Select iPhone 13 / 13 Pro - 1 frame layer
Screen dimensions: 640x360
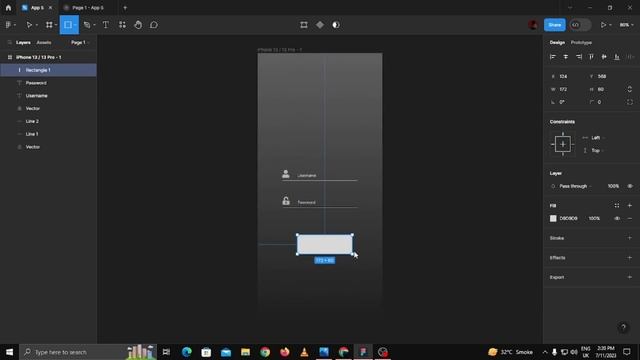click(48, 57)
